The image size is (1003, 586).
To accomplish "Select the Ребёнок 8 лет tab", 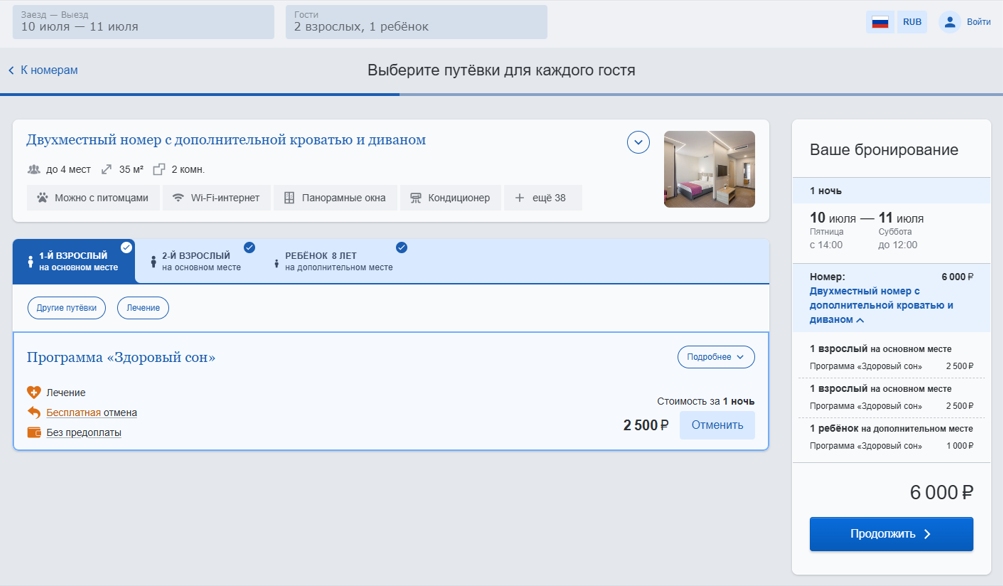I will tap(336, 261).
